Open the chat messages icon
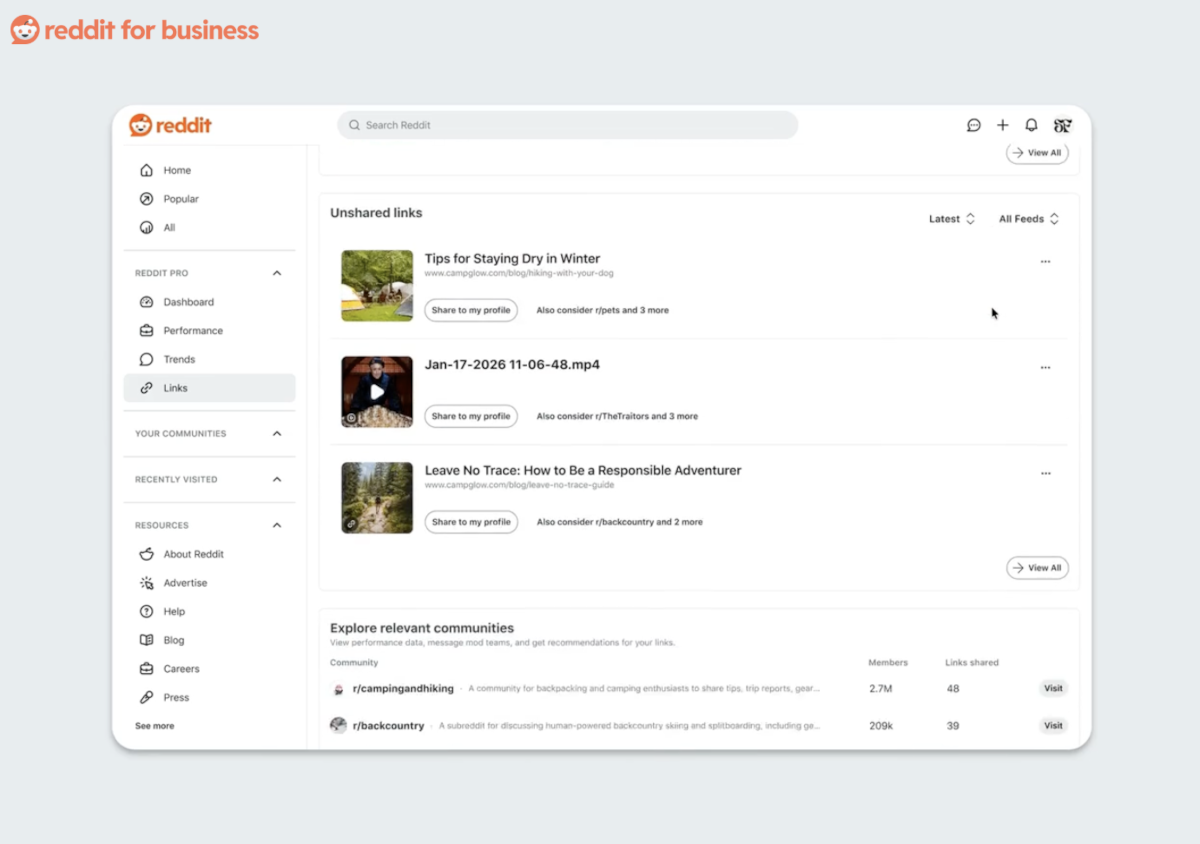Image resolution: width=1200 pixels, height=844 pixels. click(x=973, y=125)
